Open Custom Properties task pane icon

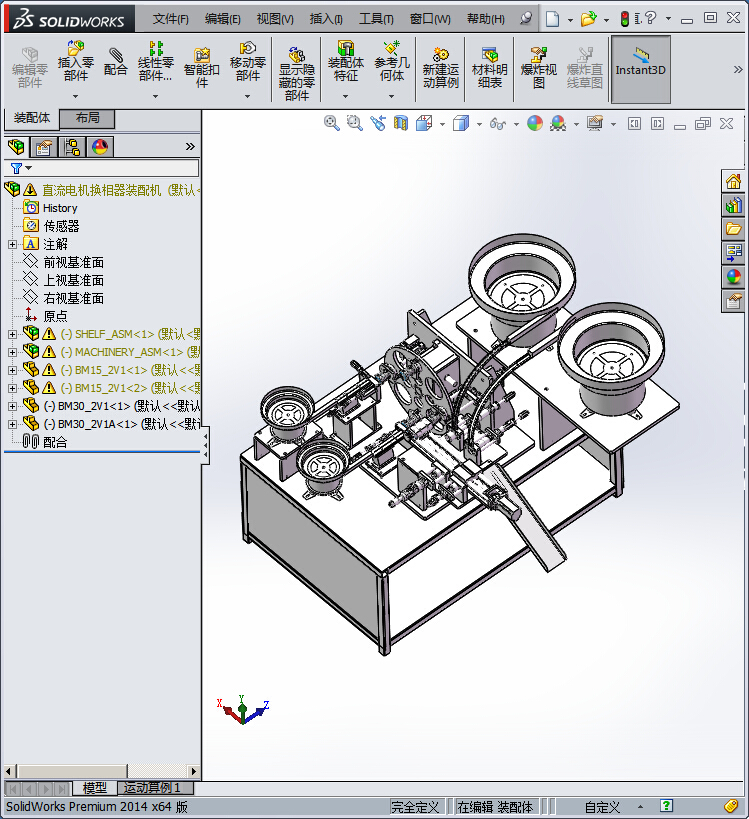pyautogui.click(x=733, y=301)
